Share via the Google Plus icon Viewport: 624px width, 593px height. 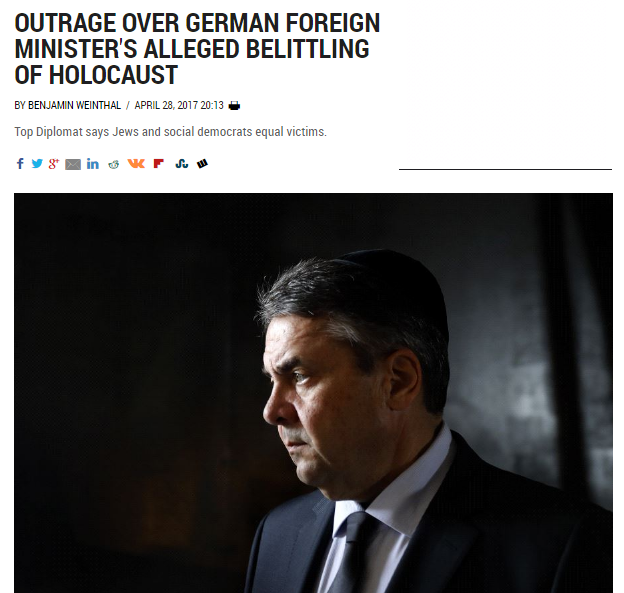(54, 164)
